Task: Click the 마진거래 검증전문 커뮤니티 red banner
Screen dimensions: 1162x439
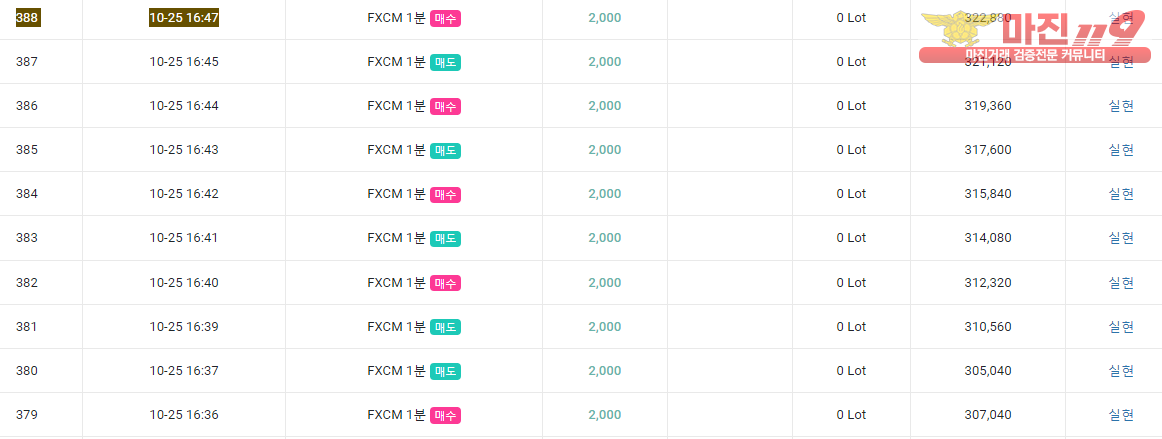Action: click(1035, 55)
